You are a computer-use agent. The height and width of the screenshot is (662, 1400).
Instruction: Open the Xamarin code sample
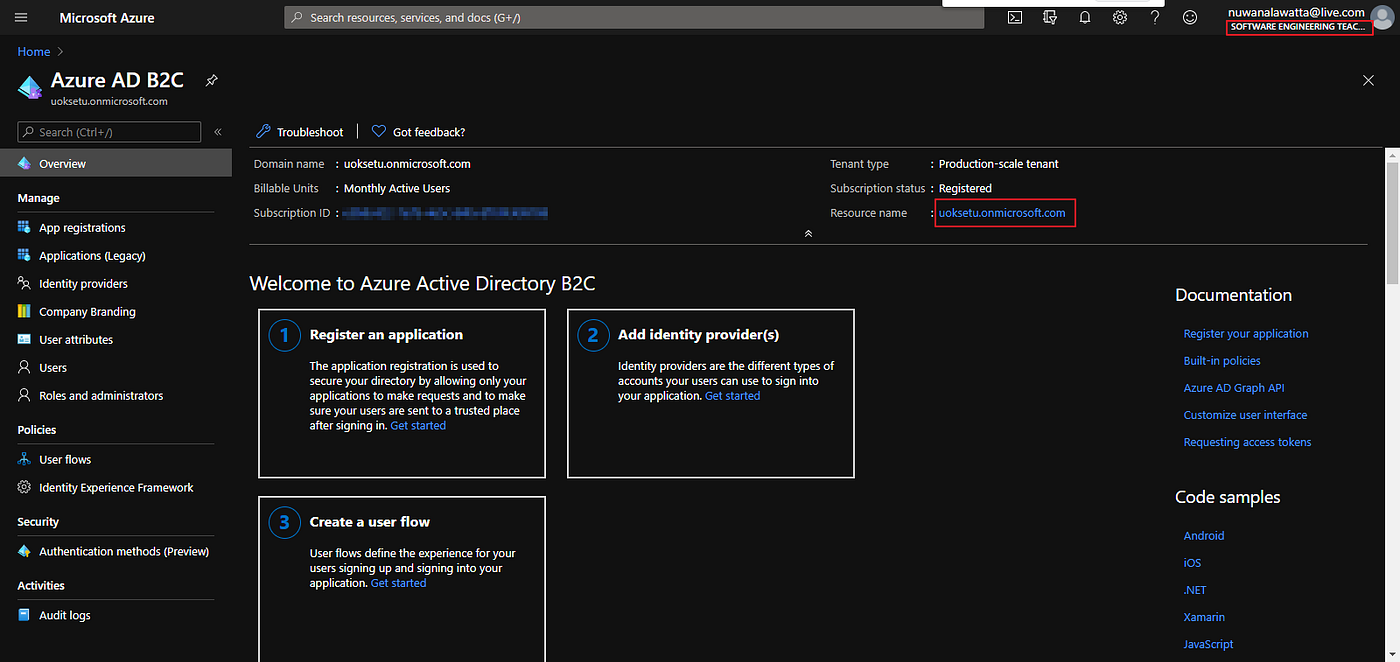coord(1204,617)
